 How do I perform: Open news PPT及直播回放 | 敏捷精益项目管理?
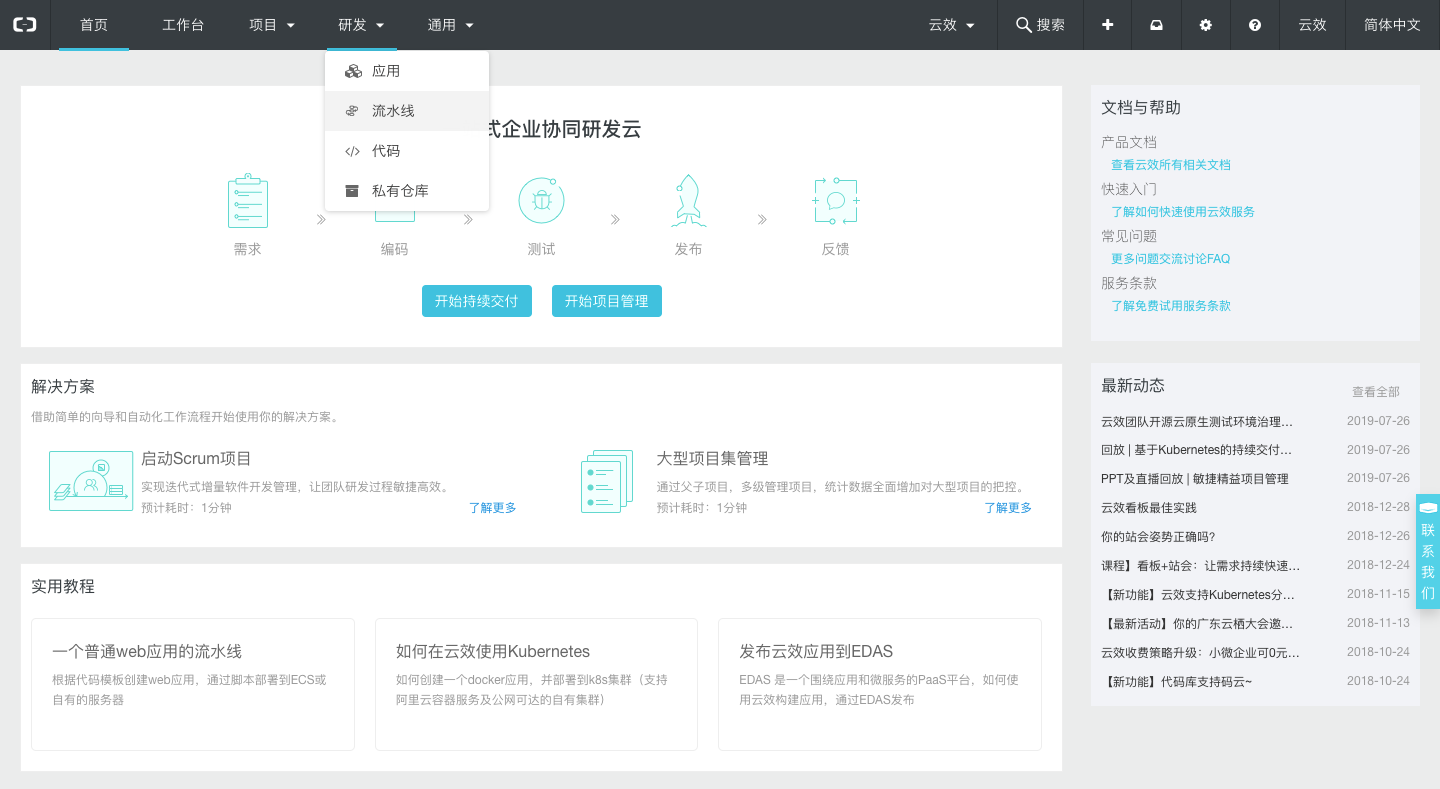(1195, 479)
